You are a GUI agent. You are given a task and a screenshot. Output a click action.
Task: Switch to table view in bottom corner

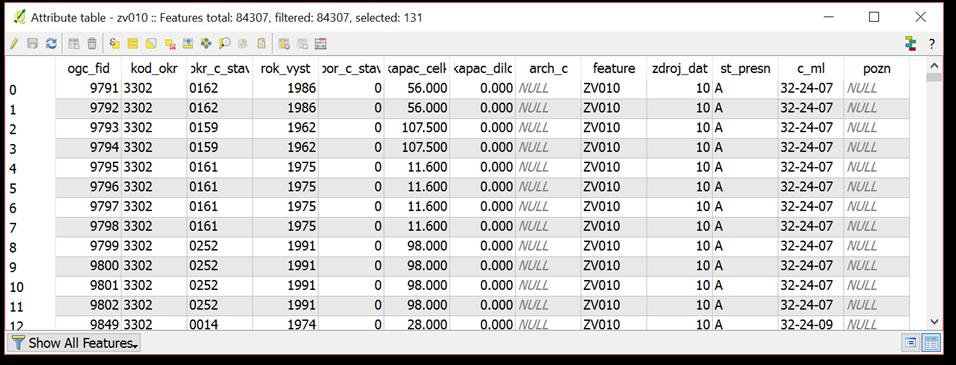[931, 342]
